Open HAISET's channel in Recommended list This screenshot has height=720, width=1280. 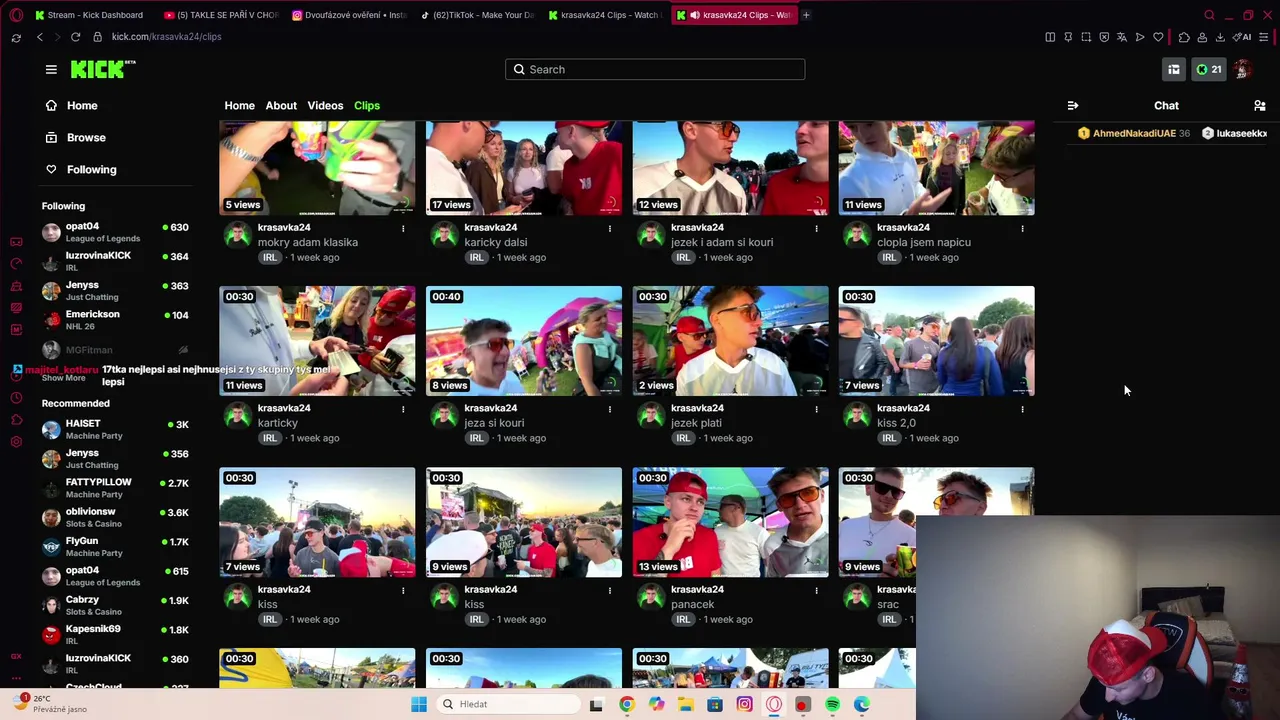[115, 429]
